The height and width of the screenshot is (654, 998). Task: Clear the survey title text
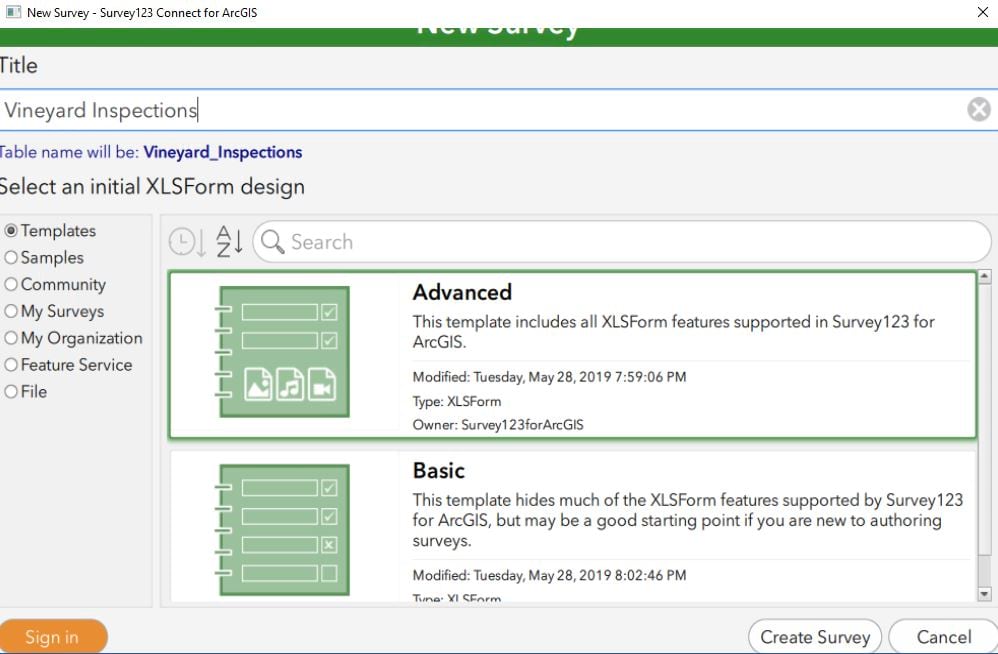[979, 109]
